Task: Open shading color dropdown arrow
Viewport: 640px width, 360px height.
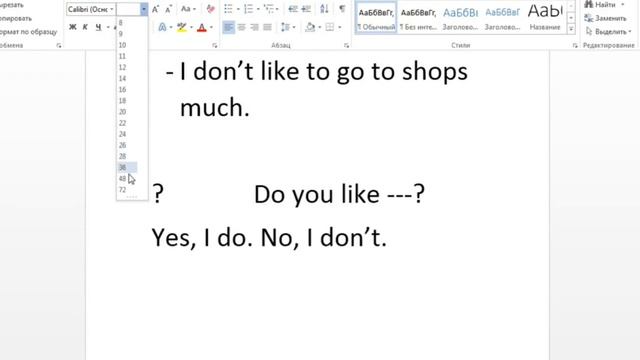Action: click(320, 27)
